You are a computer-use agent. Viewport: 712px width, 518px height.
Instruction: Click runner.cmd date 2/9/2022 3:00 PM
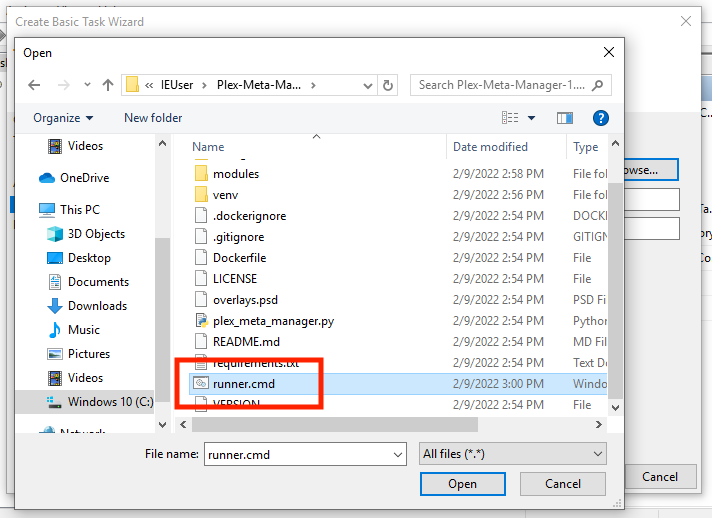[498, 384]
